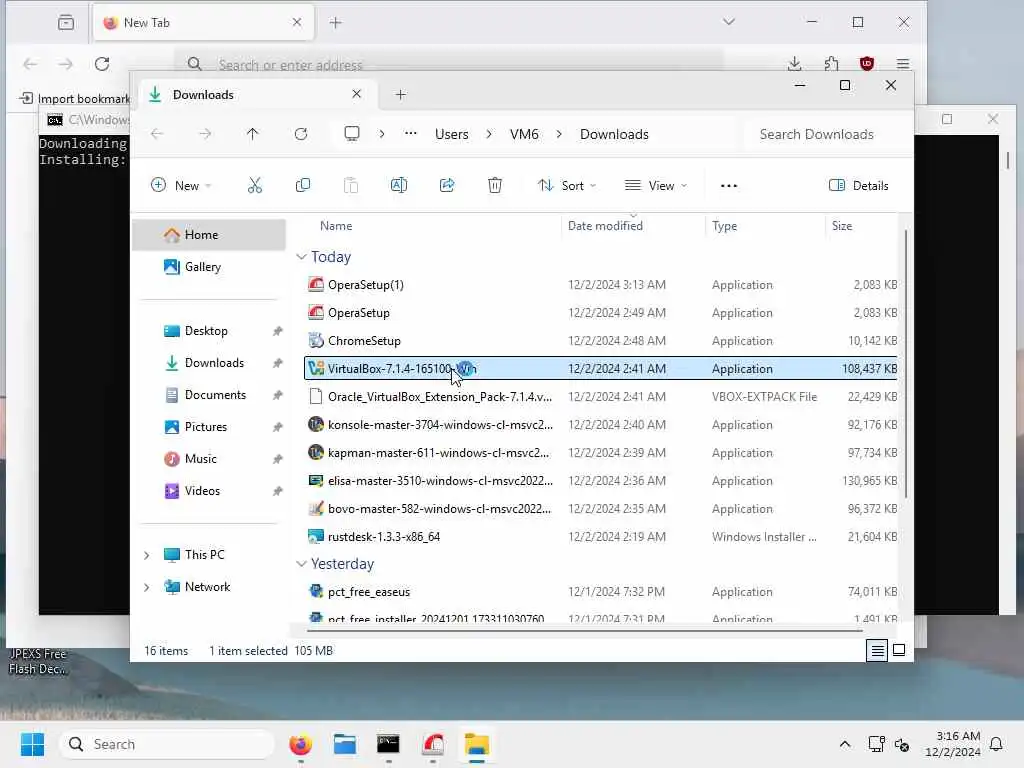The height and width of the screenshot is (768, 1024).
Task: Select the ChromeSetup file
Action: click(x=601, y=341)
